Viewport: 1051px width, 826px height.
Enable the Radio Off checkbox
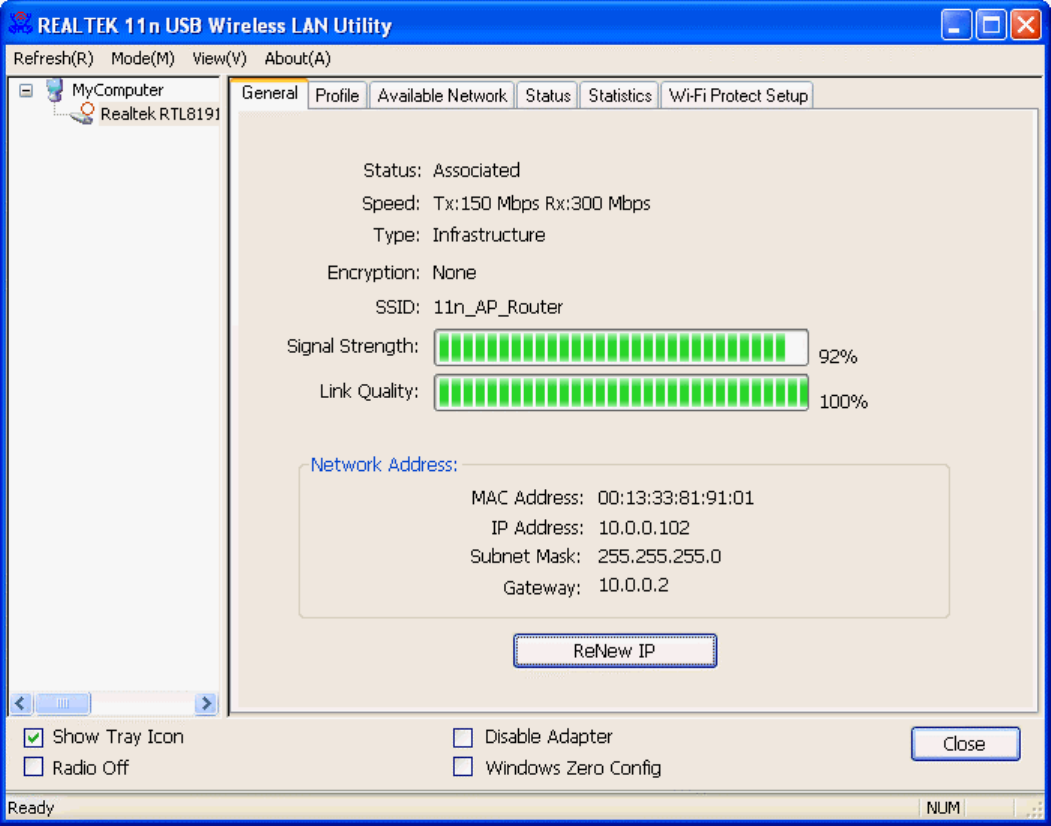pyautogui.click(x=34, y=767)
